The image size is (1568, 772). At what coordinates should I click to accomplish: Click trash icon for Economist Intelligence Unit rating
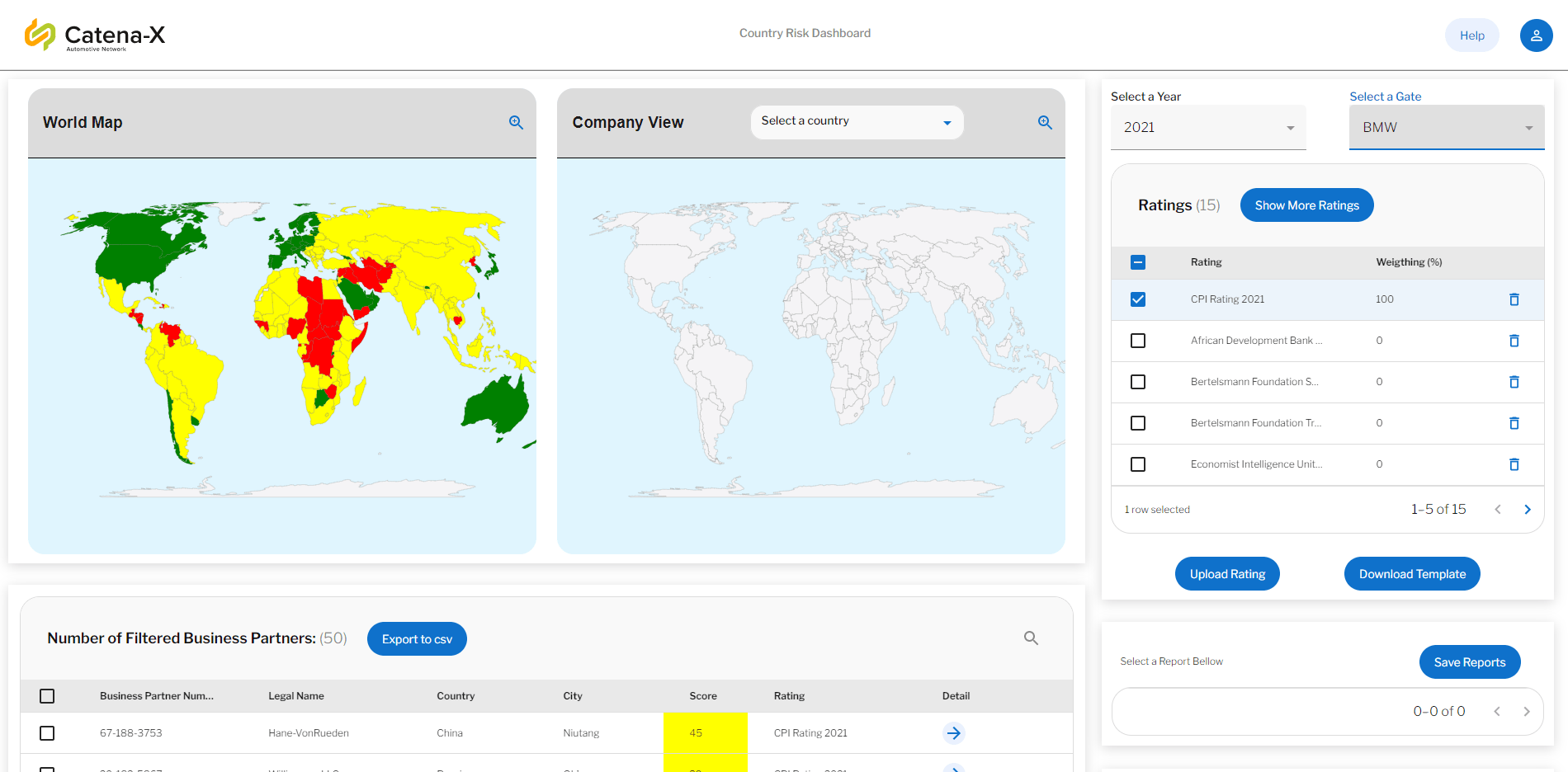1514,464
